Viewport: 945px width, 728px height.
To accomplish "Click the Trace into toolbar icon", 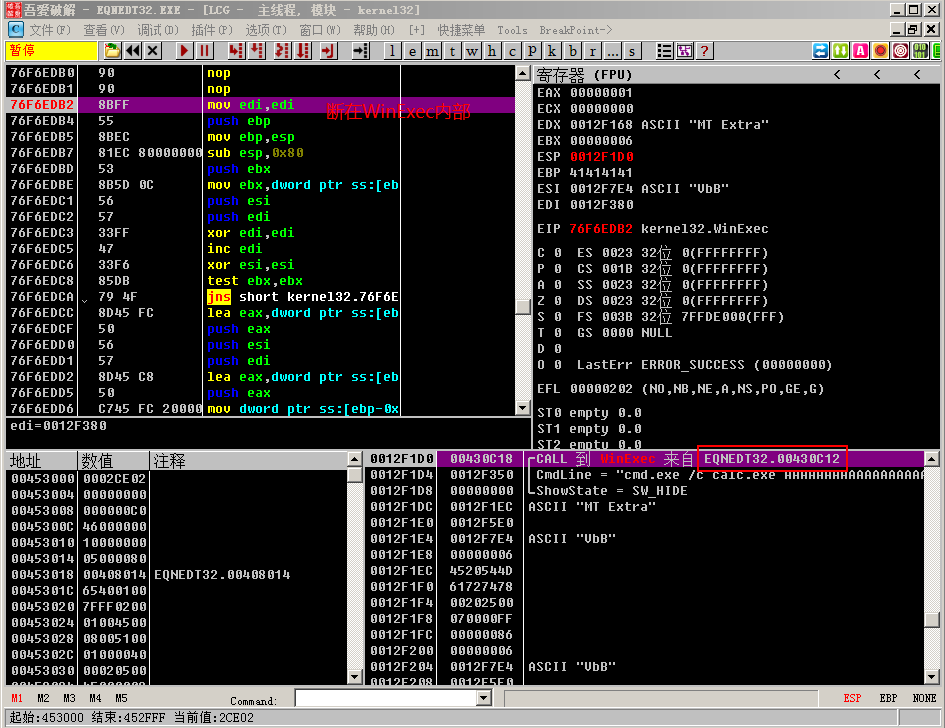I will click(x=281, y=51).
